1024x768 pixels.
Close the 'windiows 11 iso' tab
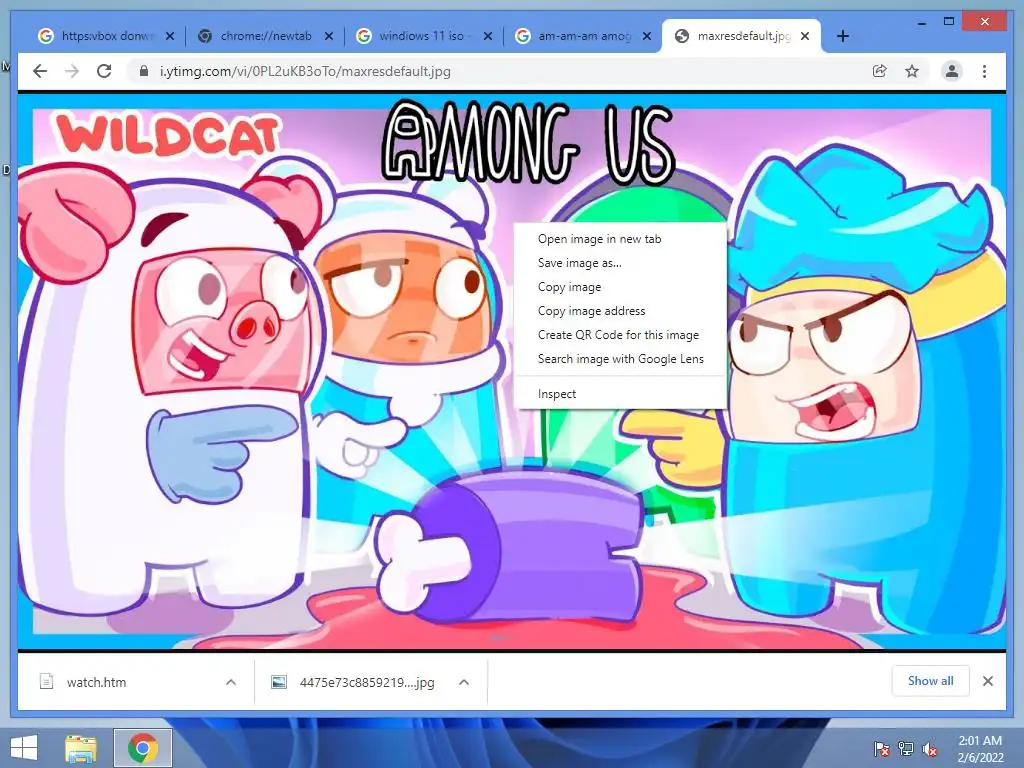click(x=488, y=36)
